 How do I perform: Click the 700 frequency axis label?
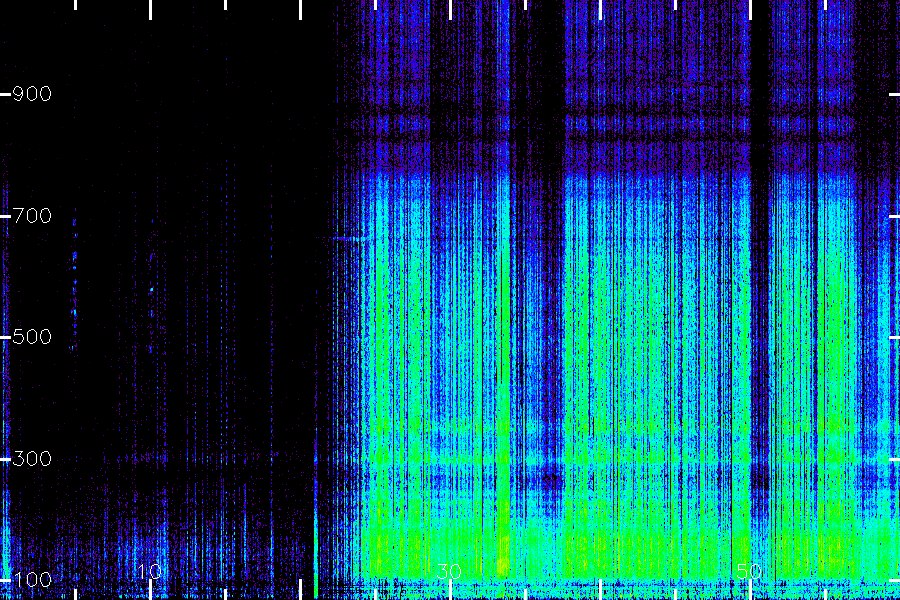tap(32, 216)
